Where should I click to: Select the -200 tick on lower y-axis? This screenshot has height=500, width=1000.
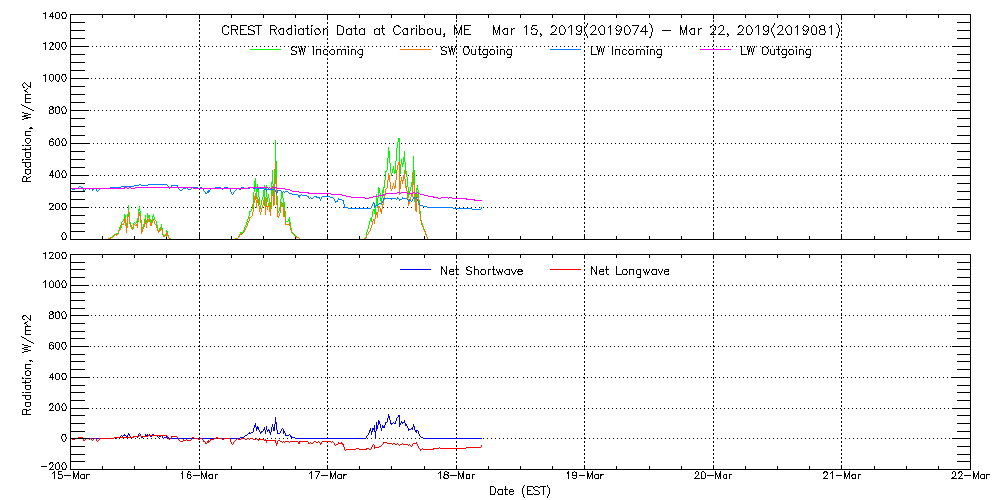click(x=53, y=466)
